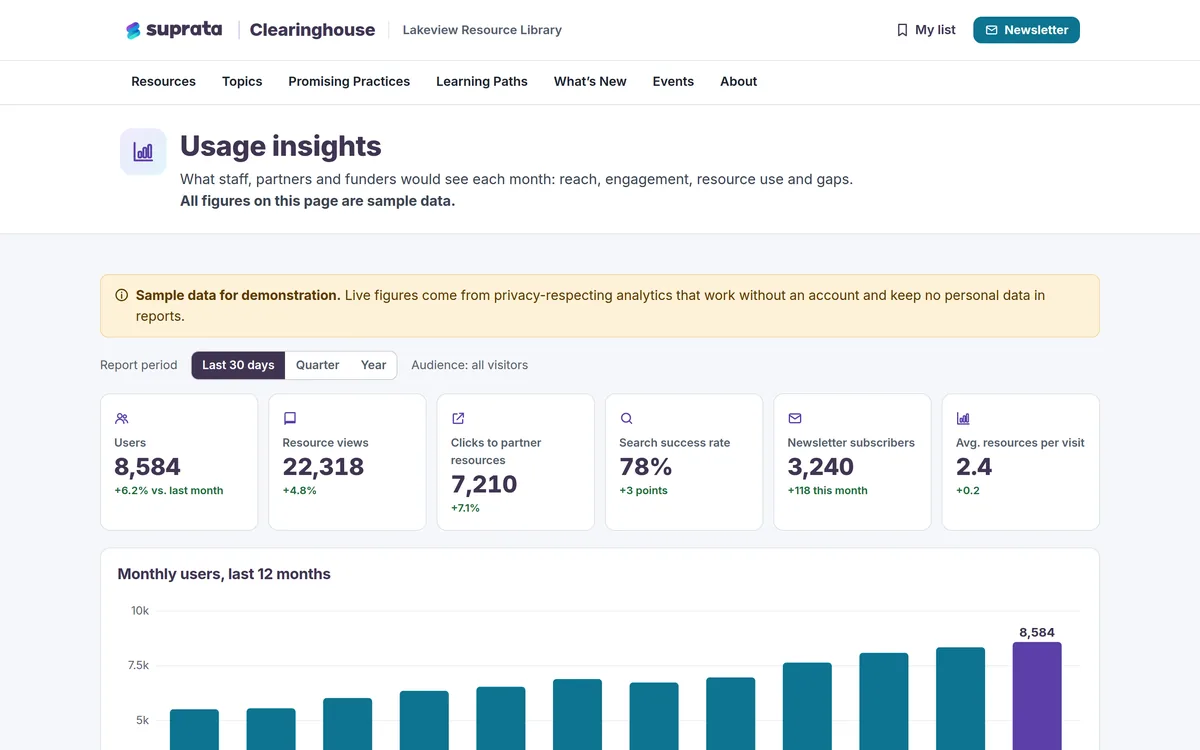Select the Last 30 days report period
Image resolution: width=1200 pixels, height=750 pixels.
pyautogui.click(x=238, y=365)
